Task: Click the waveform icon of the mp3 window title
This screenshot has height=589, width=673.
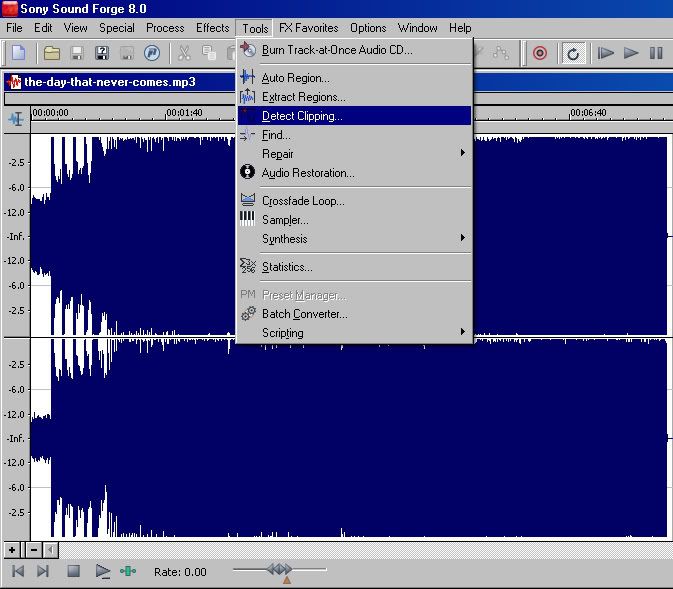Action: [14, 82]
